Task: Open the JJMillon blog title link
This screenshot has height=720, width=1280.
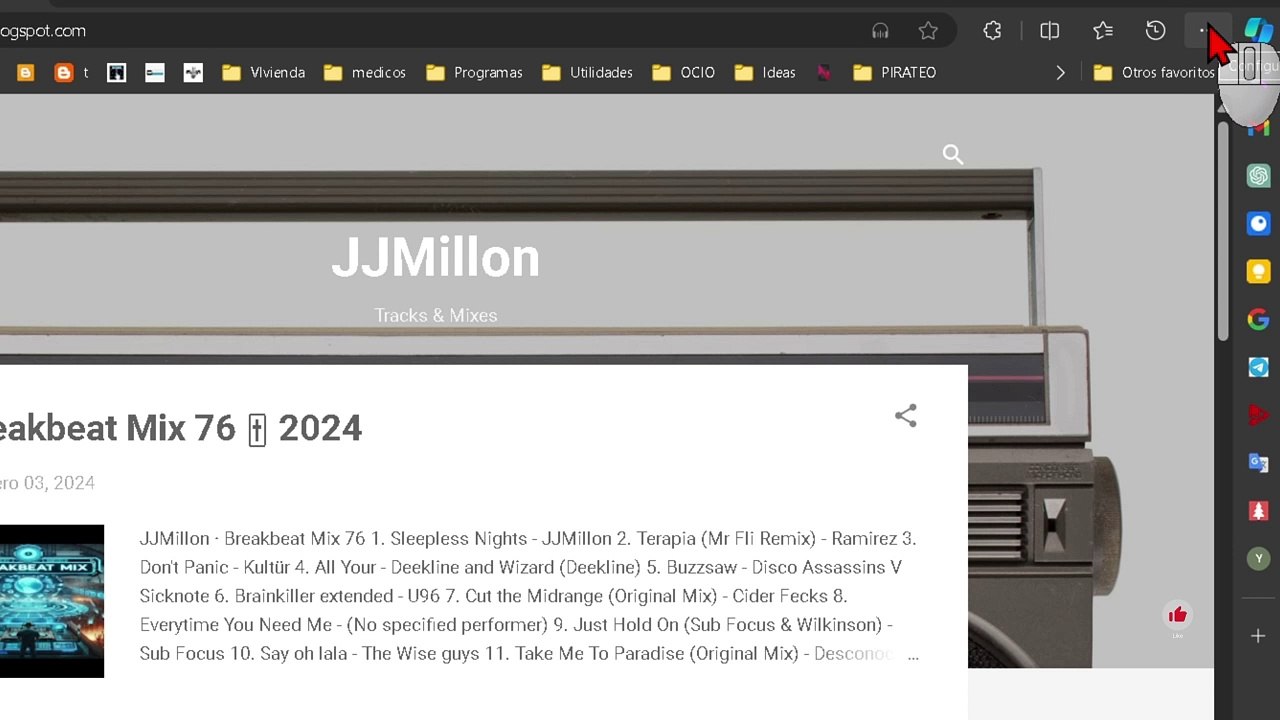Action: tap(436, 257)
